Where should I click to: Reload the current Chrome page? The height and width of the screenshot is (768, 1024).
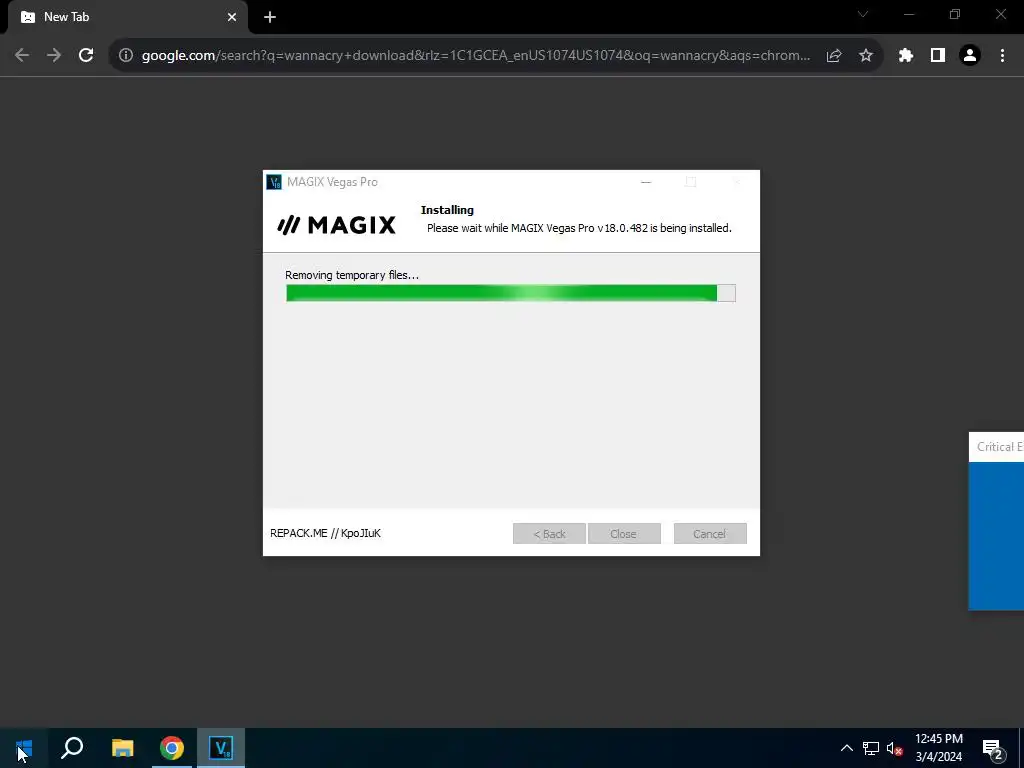[x=86, y=56]
